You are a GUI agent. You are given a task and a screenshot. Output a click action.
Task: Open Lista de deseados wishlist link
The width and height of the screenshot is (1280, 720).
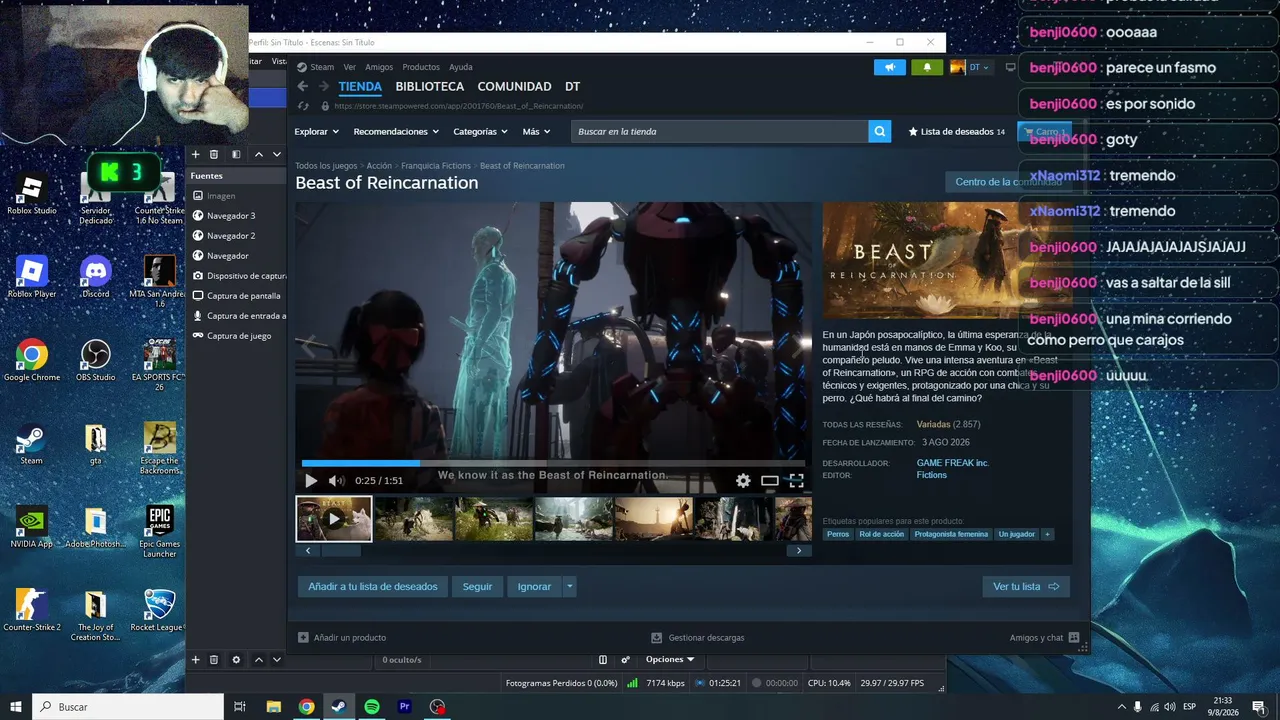(957, 131)
